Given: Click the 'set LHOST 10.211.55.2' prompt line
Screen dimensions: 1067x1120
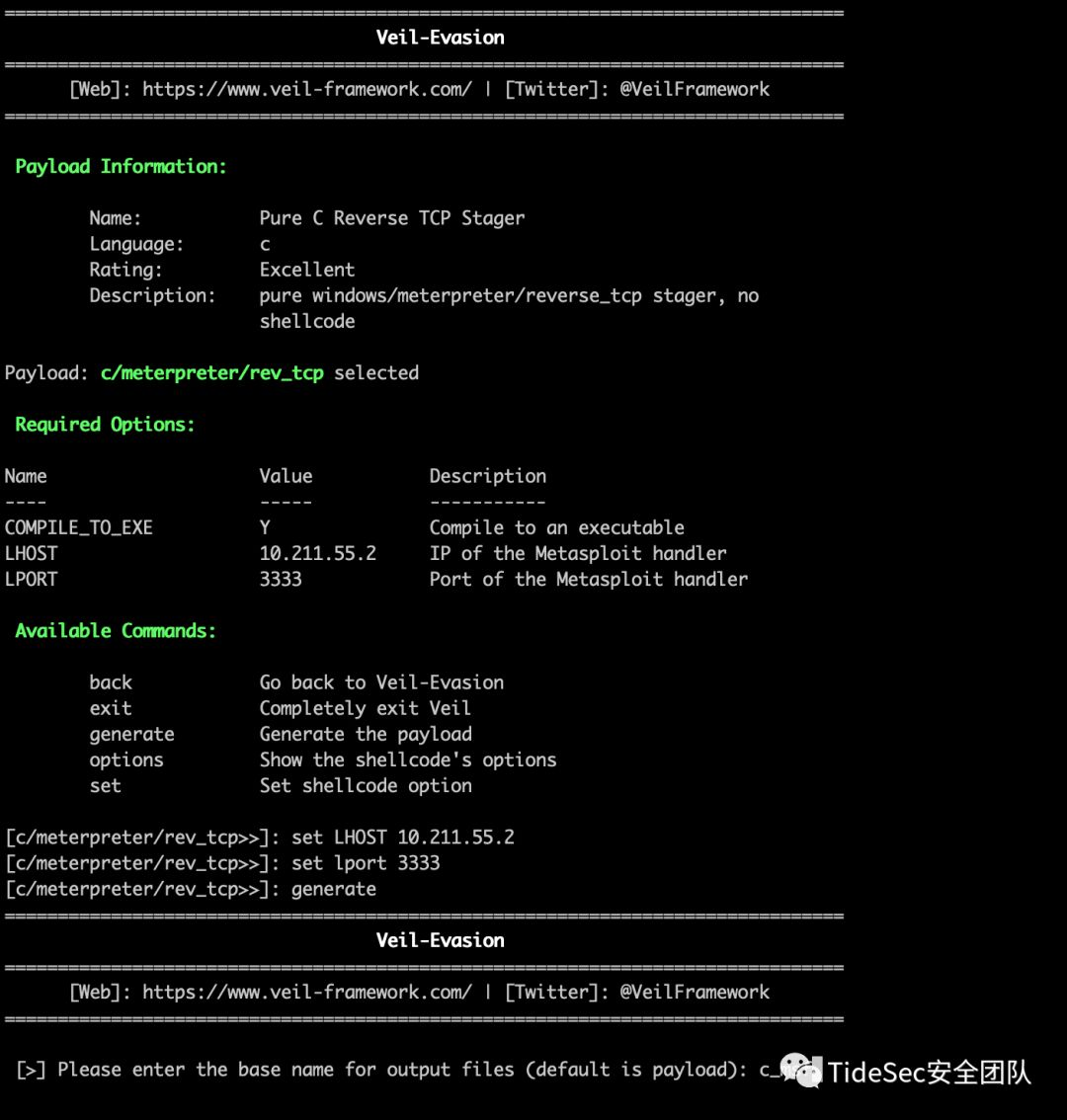Looking at the screenshot, I should coord(260,838).
